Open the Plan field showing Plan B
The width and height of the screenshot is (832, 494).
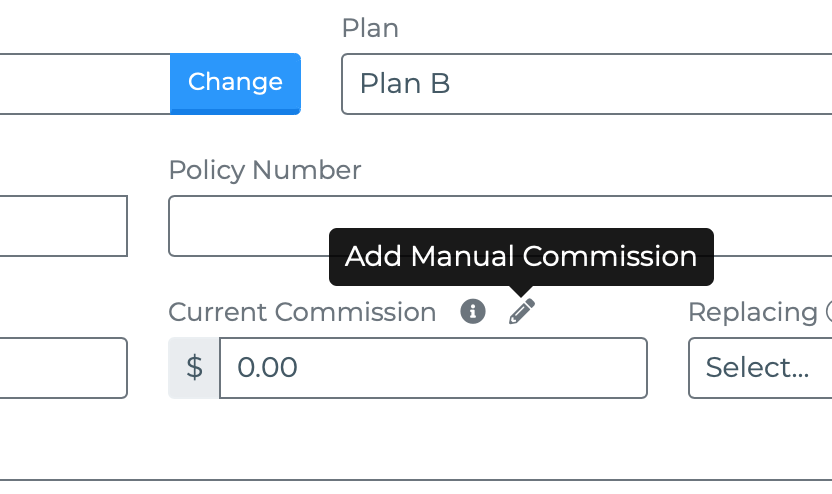coord(586,83)
